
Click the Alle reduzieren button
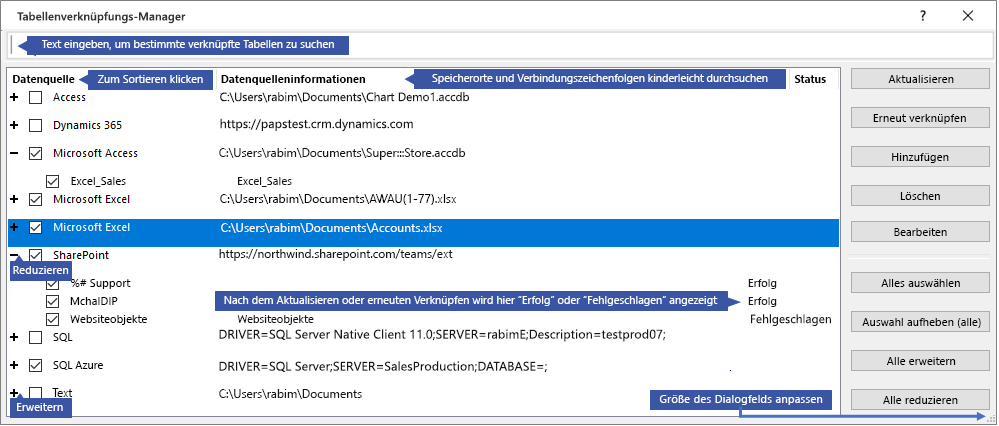click(x=921, y=400)
